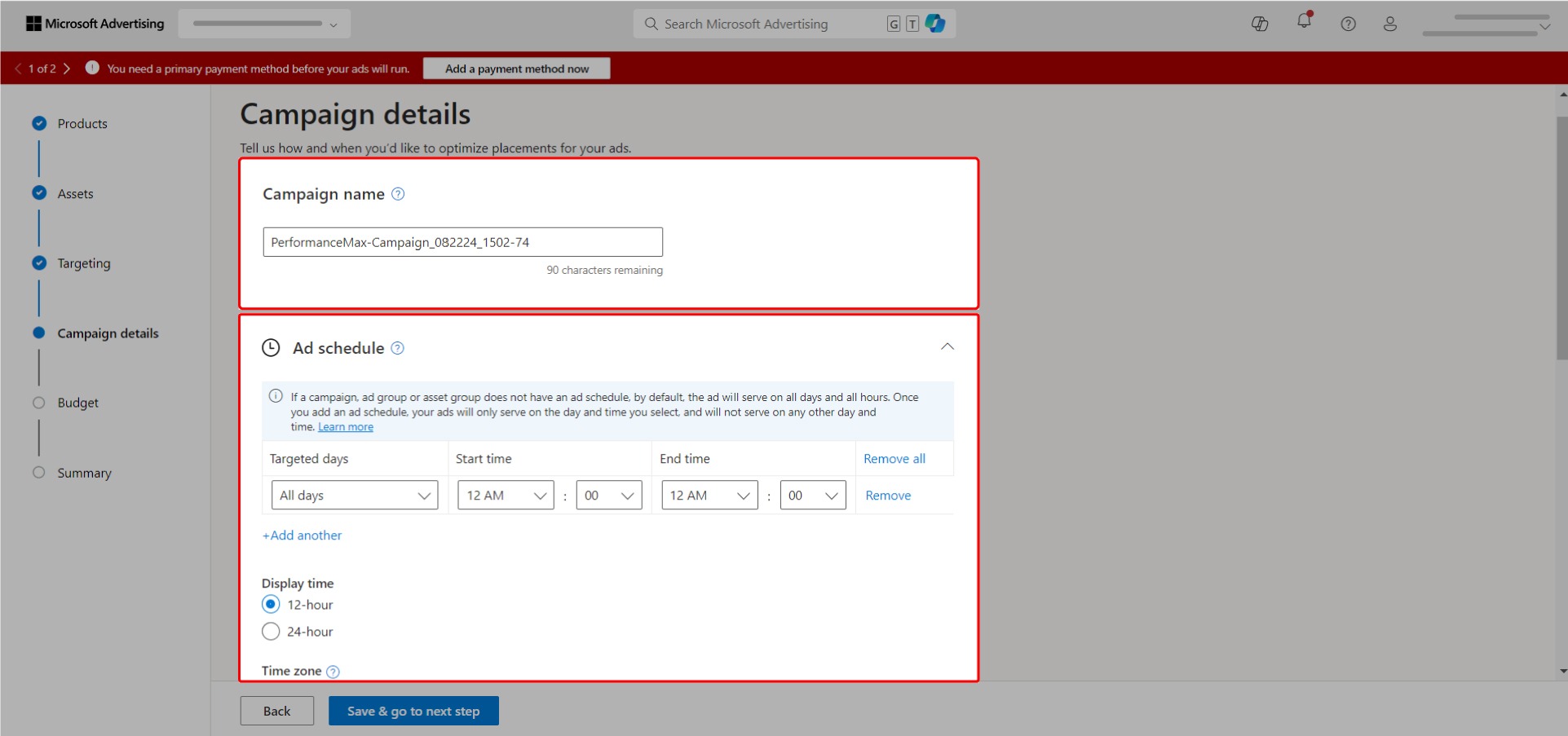Open the Start time hour dropdown
The height and width of the screenshot is (736, 1568).
point(504,495)
